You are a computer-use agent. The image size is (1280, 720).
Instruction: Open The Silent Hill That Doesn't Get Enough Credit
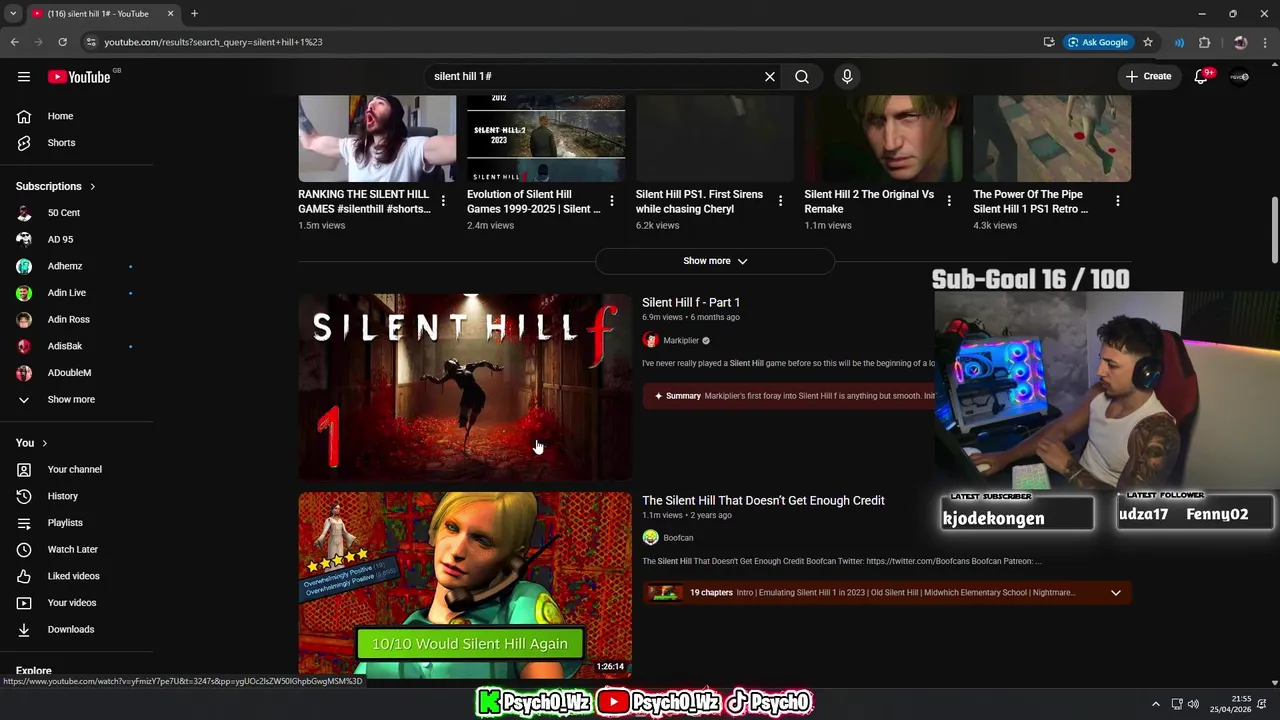pos(763,500)
